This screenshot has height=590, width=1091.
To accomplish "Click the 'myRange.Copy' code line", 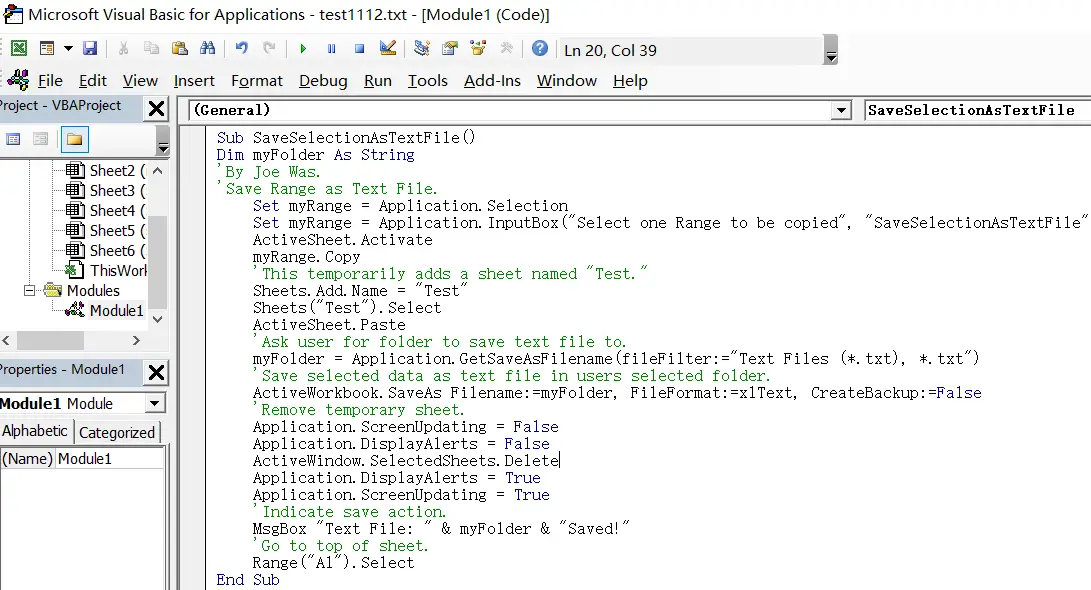I will click(306, 257).
